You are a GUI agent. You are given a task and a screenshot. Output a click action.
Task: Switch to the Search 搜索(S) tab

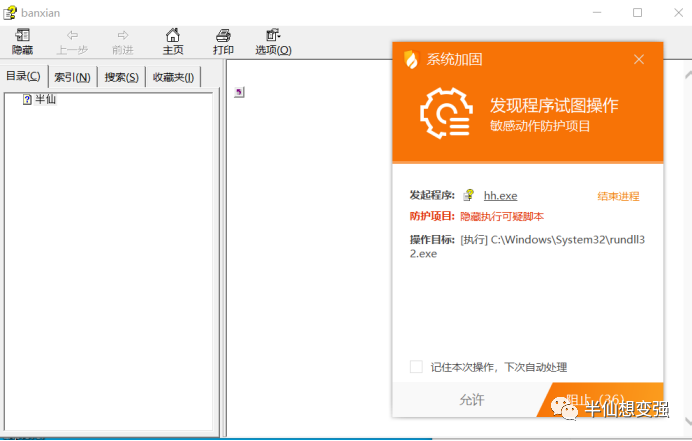pos(121,78)
